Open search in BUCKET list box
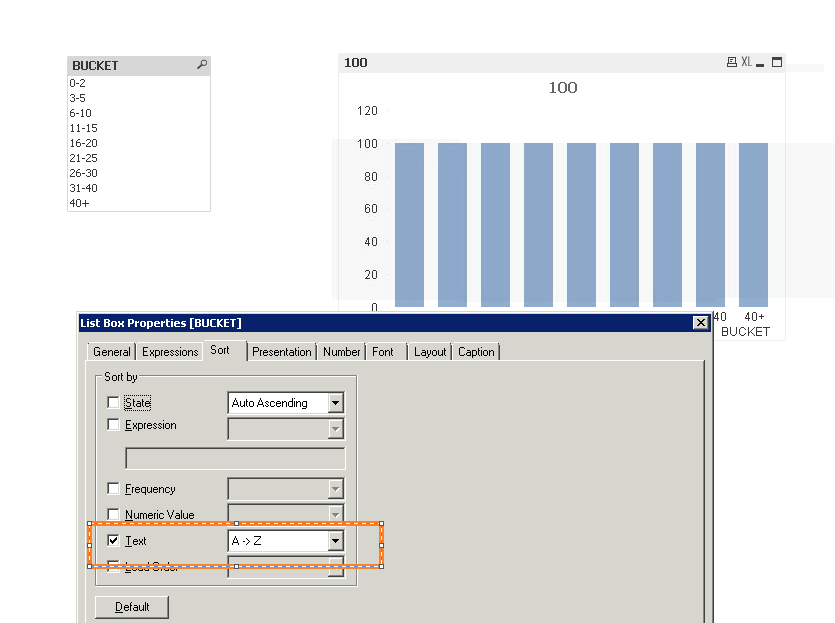The height and width of the screenshot is (623, 835). 202,64
